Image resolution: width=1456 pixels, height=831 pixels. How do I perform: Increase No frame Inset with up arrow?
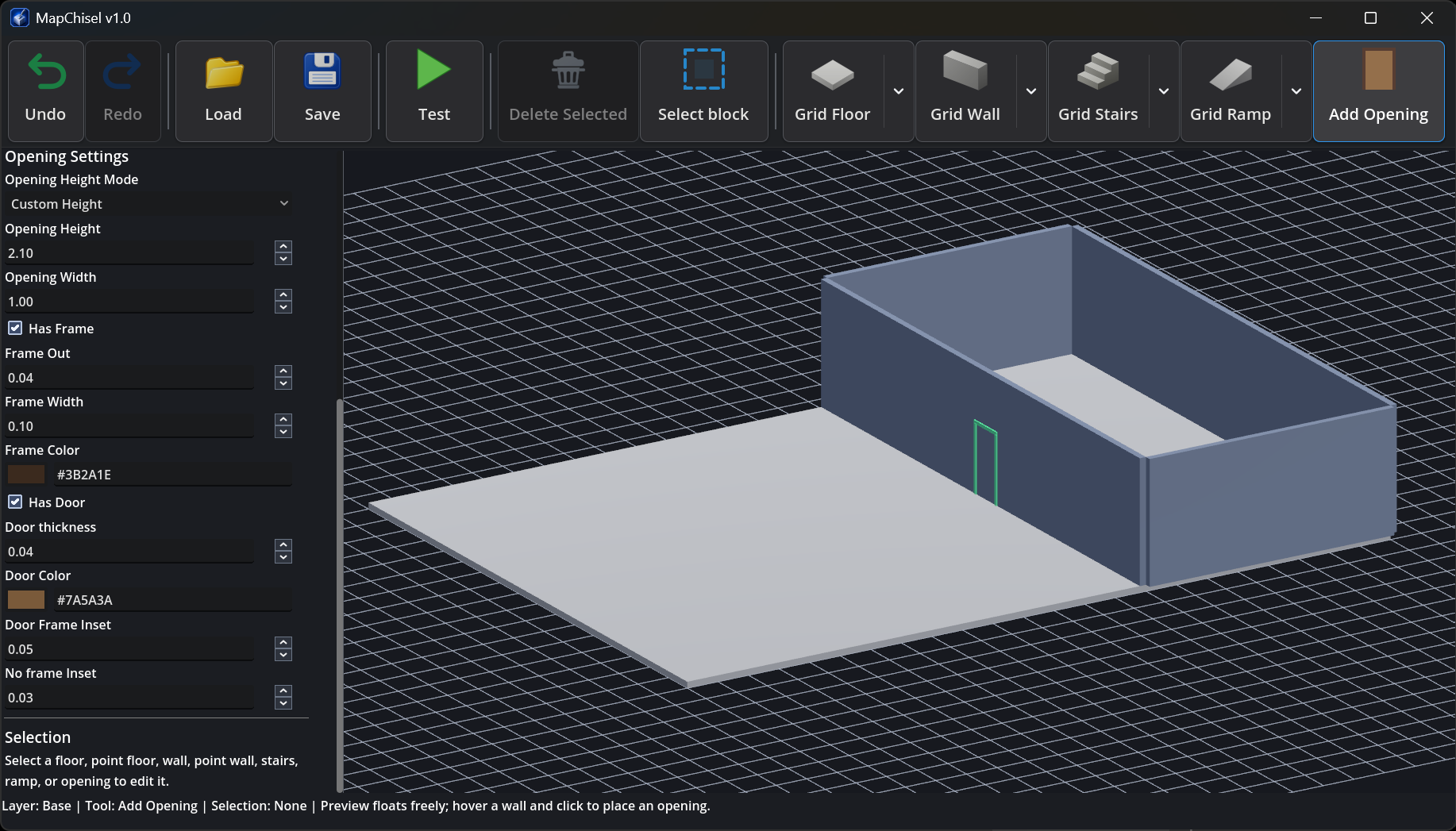tap(283, 691)
